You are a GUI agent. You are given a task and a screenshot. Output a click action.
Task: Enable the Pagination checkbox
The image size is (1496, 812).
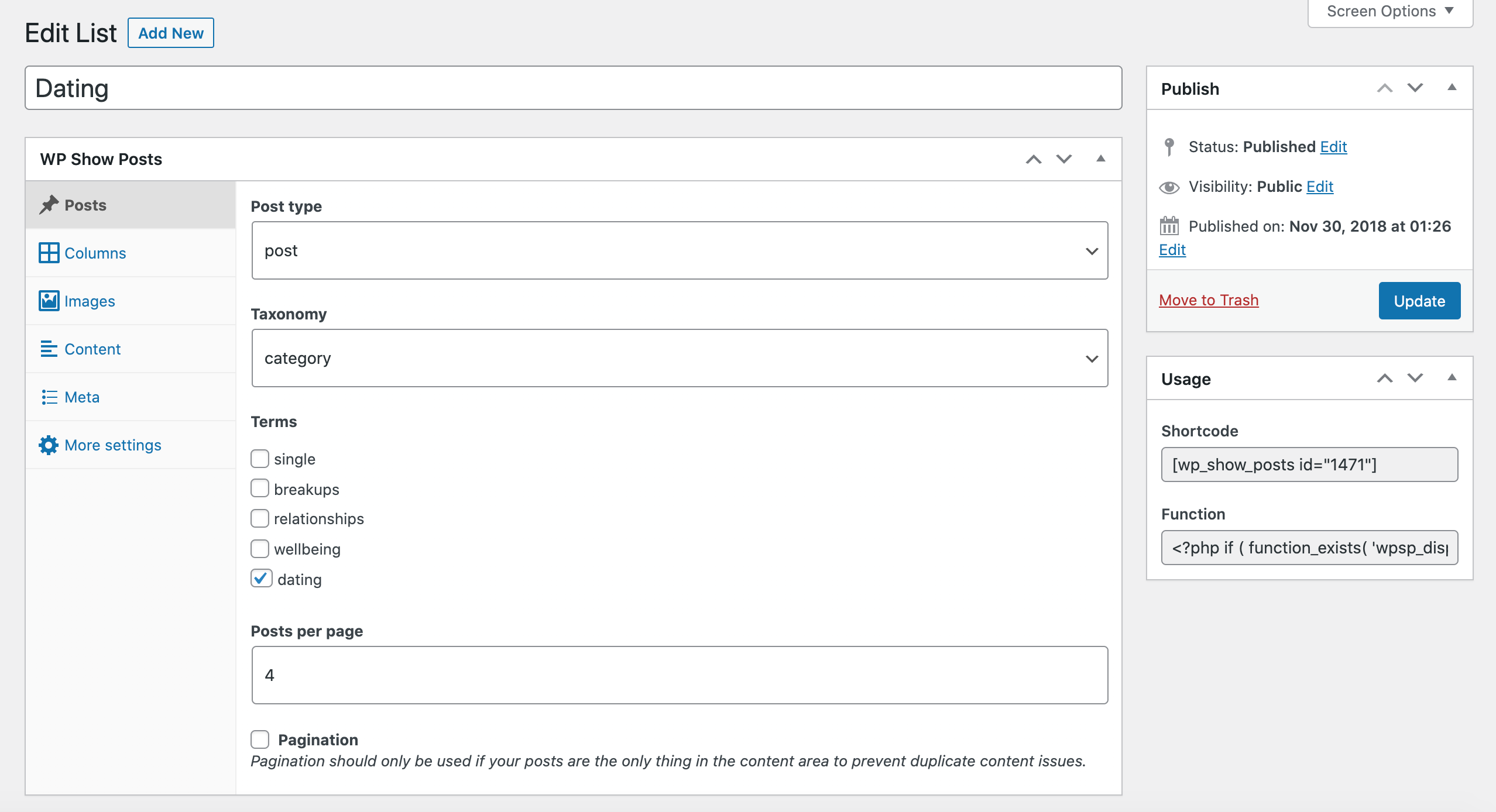(x=260, y=739)
